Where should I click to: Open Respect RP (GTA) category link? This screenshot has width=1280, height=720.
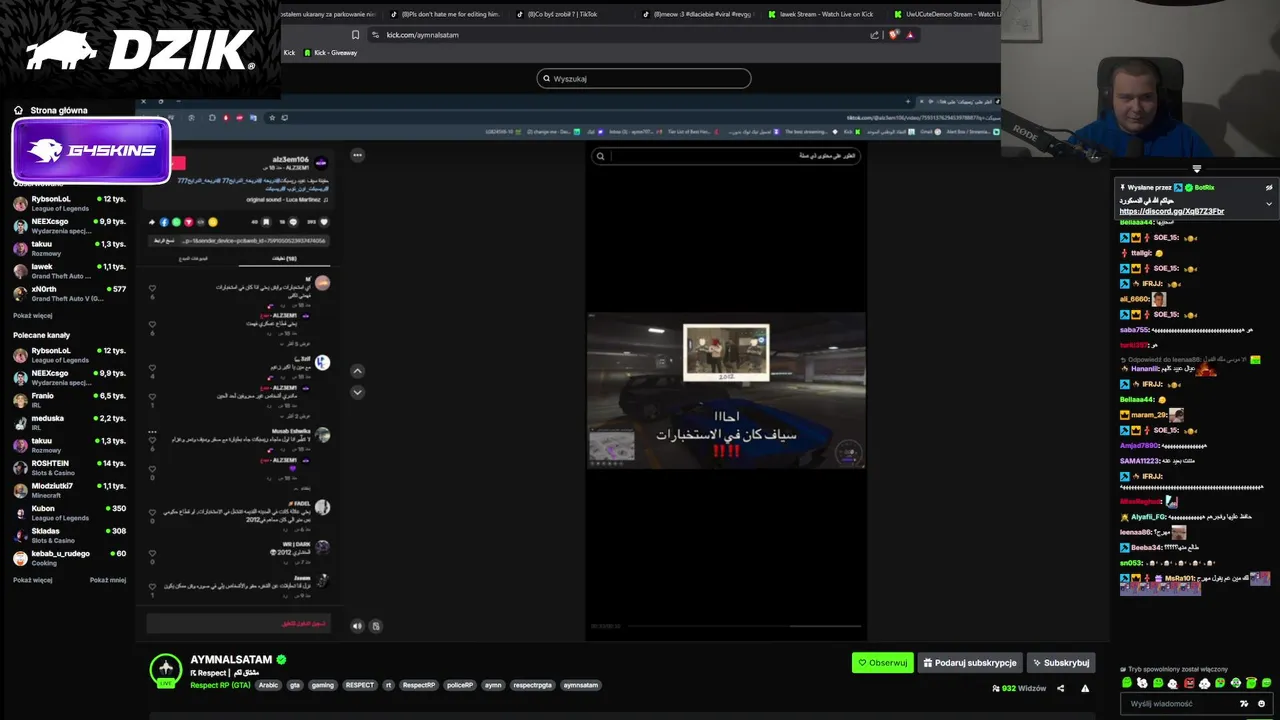point(220,685)
